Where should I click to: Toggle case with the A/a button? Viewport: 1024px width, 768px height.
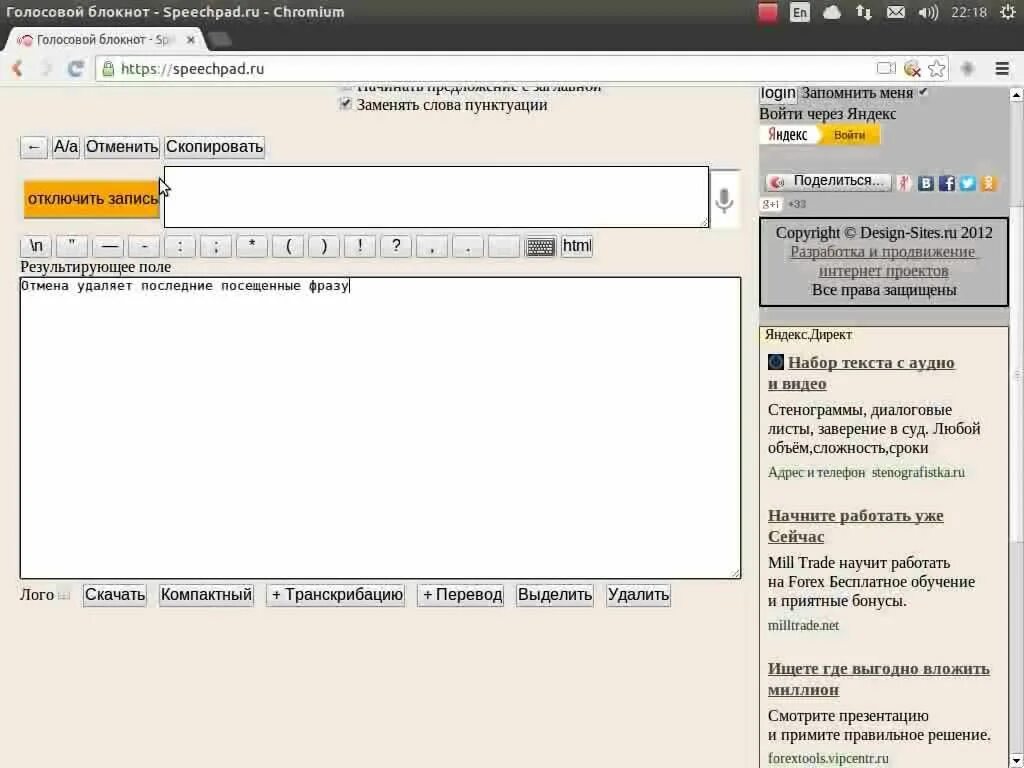(x=66, y=147)
